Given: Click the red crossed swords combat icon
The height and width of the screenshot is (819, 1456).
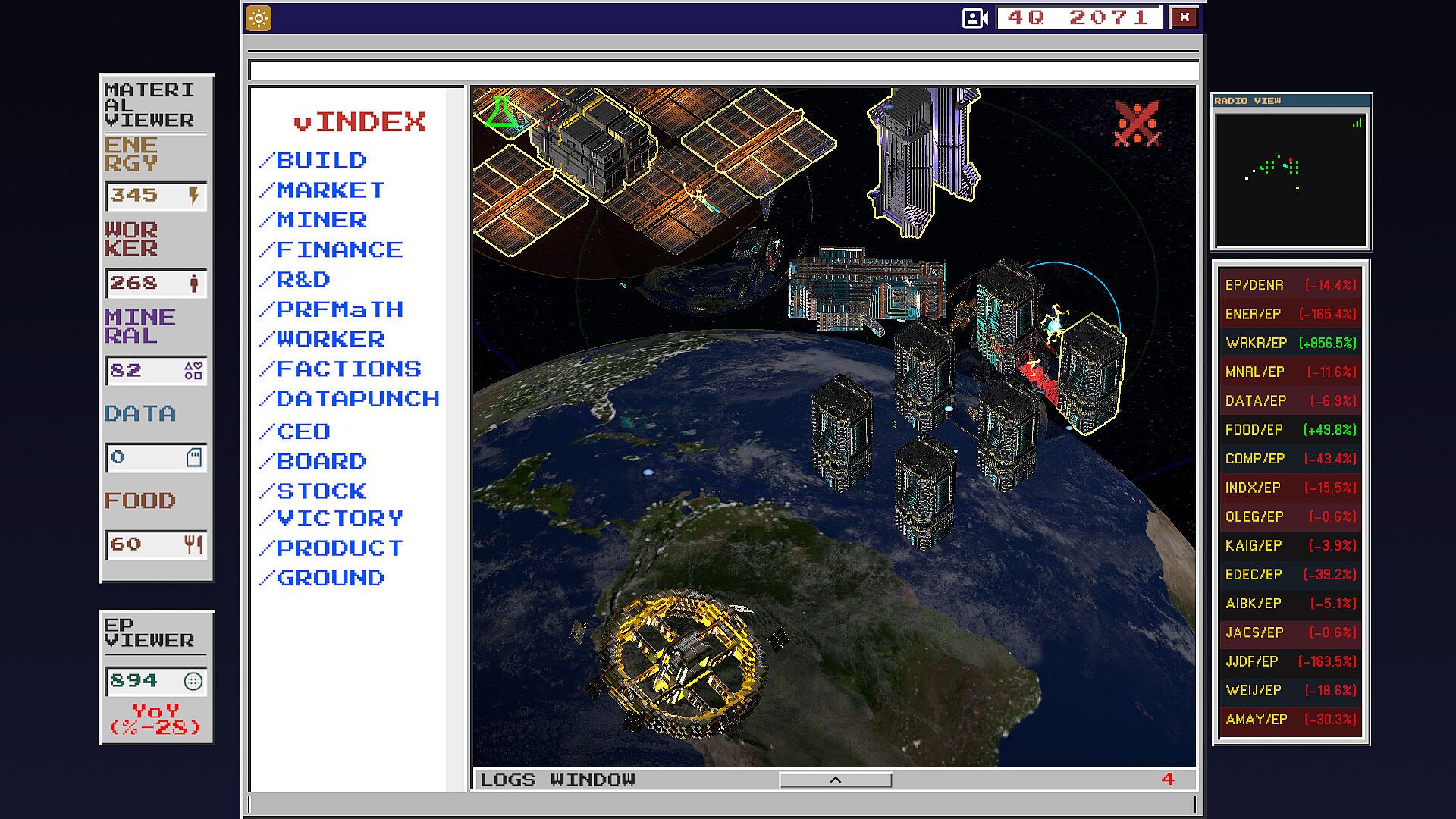Looking at the screenshot, I should 1137,124.
